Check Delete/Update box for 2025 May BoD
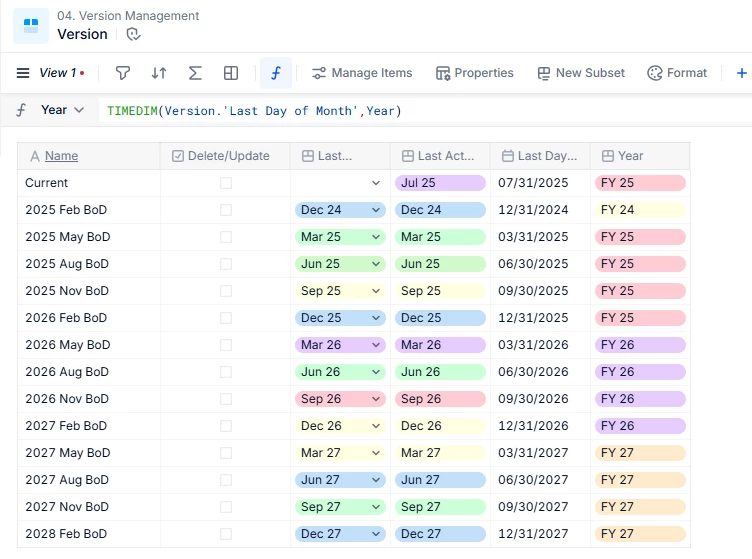The width and height of the screenshot is (752, 559). [226, 237]
